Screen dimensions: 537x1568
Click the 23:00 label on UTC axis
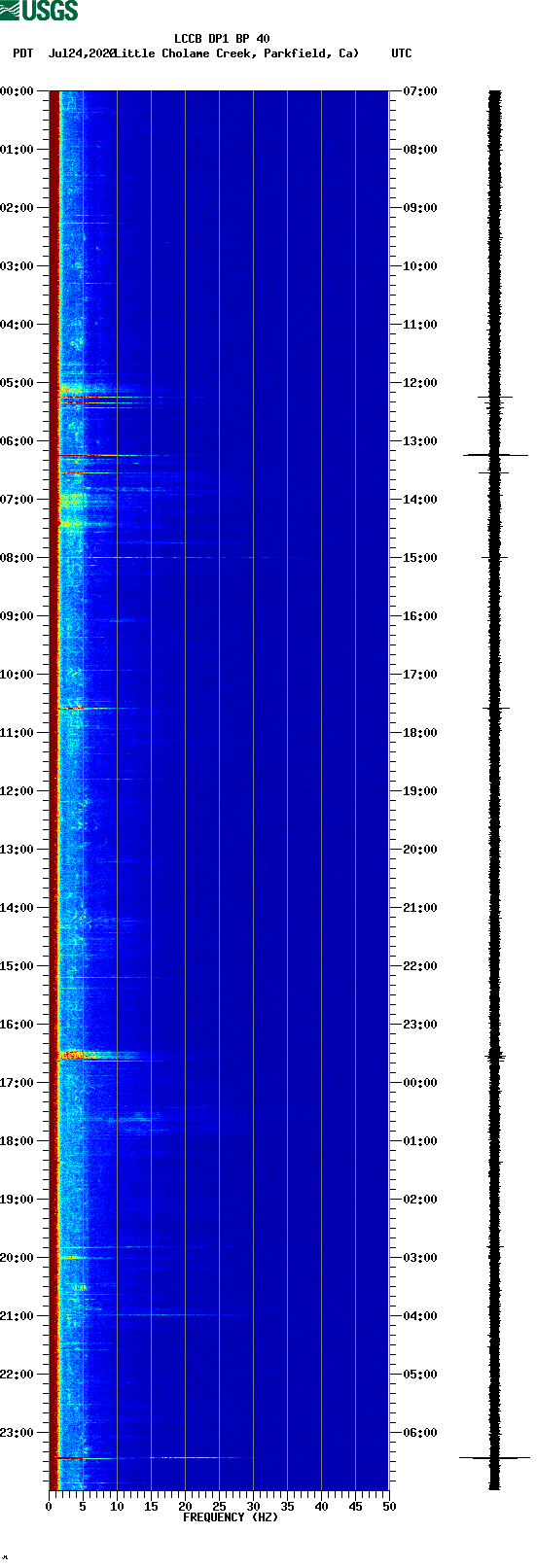[x=420, y=1025]
